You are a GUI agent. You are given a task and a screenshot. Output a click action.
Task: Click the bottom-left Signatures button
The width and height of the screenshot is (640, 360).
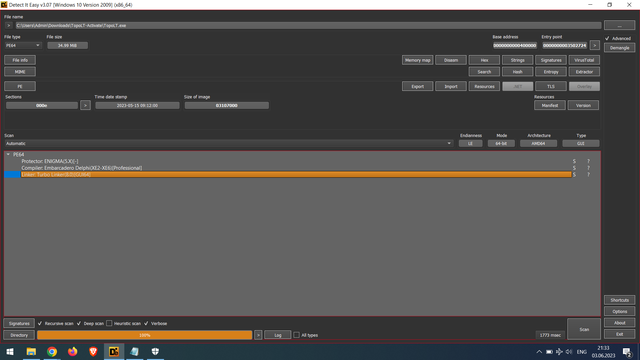19,323
